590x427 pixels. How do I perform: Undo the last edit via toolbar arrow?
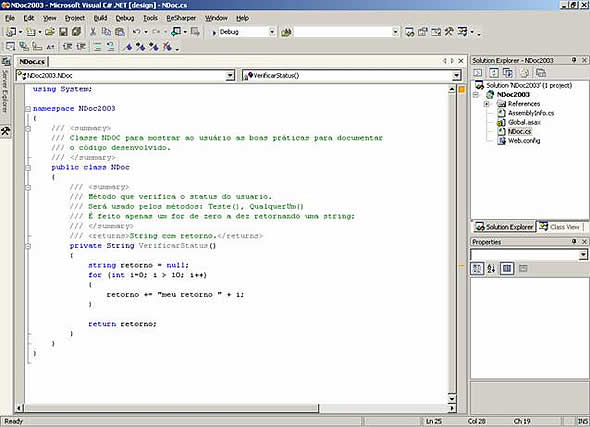(137, 32)
